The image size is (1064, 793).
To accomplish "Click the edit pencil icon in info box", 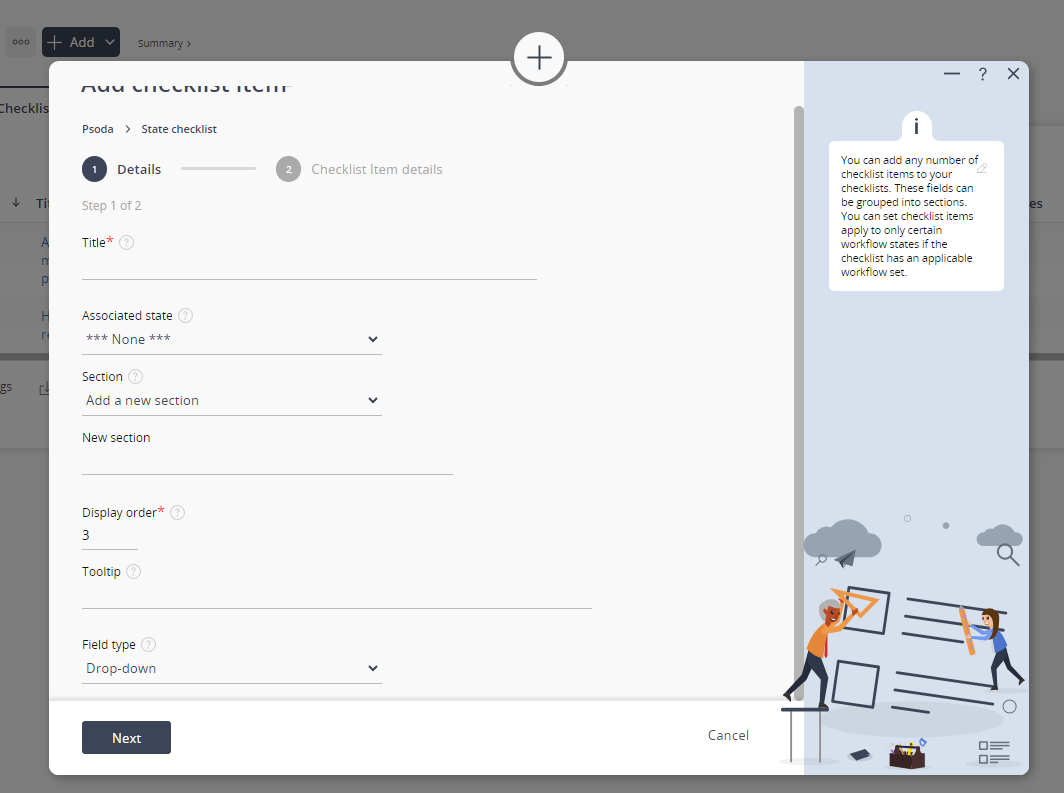I will tap(982, 168).
